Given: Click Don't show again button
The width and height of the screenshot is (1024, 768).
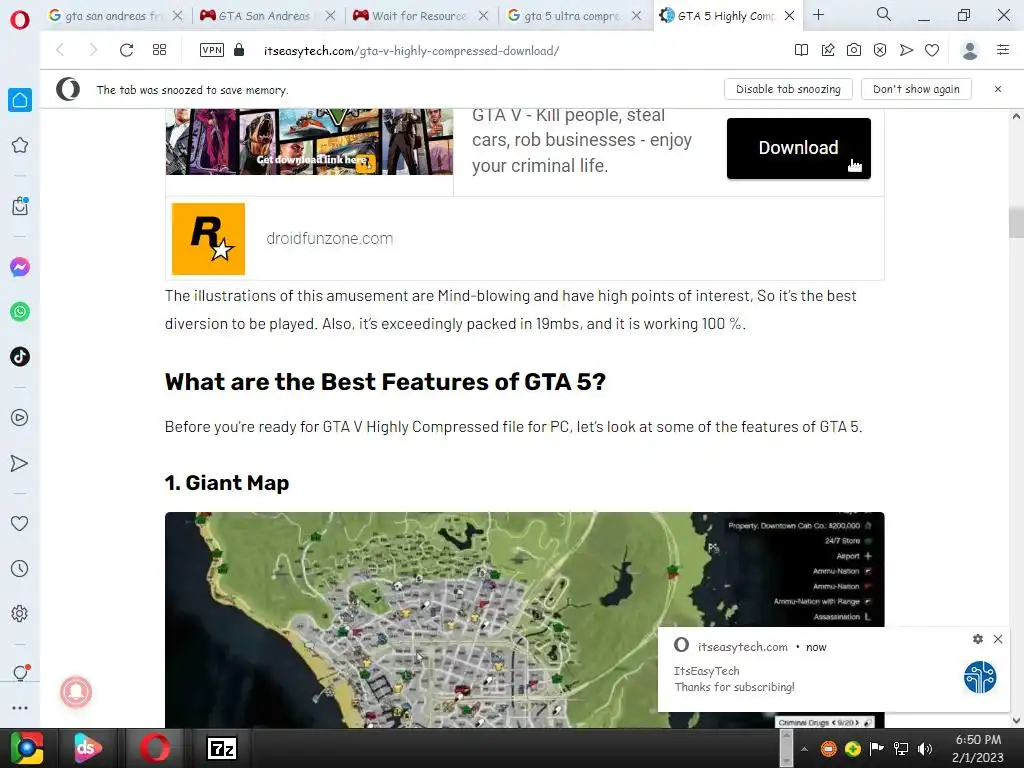Looking at the screenshot, I should tap(916, 89).
